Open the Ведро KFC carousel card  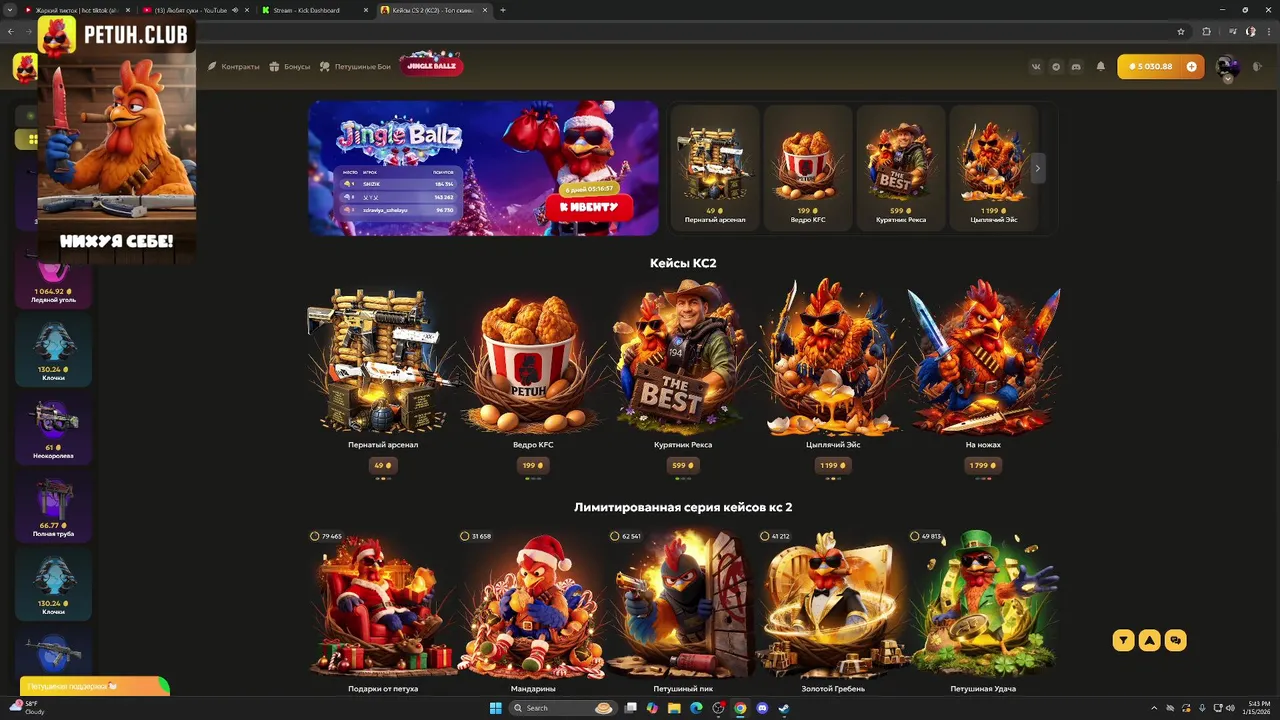[x=808, y=168]
